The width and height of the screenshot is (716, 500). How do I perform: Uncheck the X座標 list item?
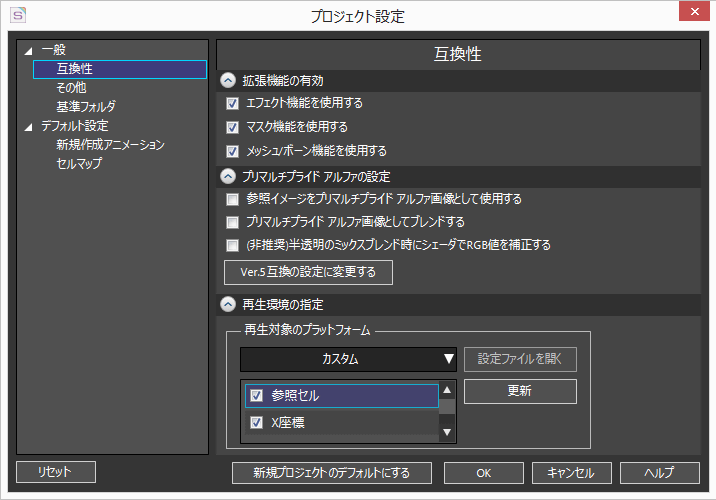pos(257,423)
